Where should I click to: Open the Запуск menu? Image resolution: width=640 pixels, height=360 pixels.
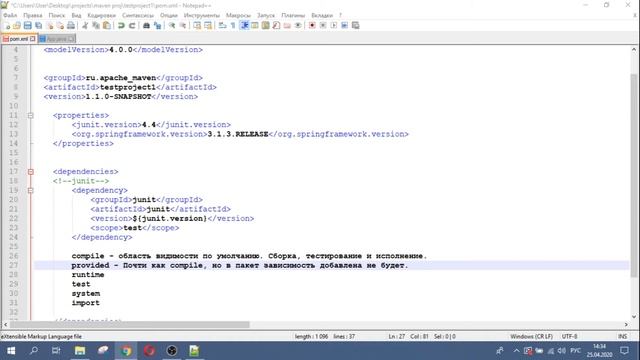(x=266, y=15)
